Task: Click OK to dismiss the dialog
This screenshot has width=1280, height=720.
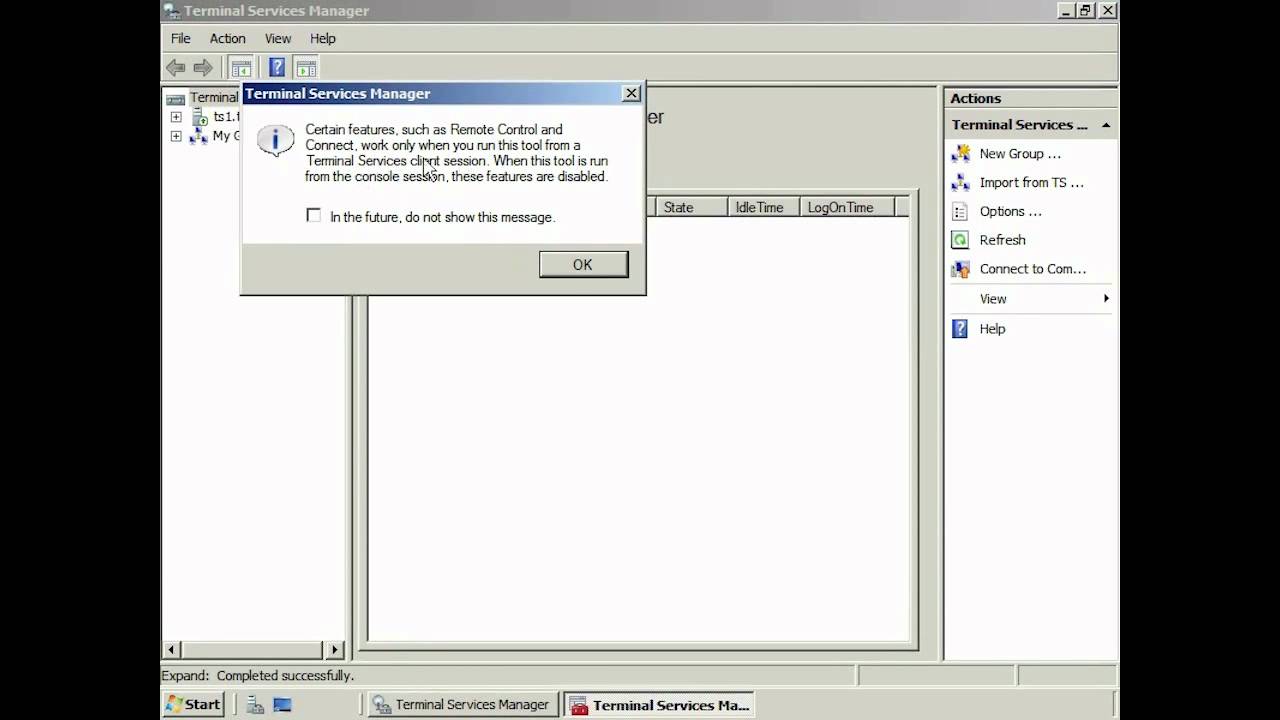Action: 584,264
